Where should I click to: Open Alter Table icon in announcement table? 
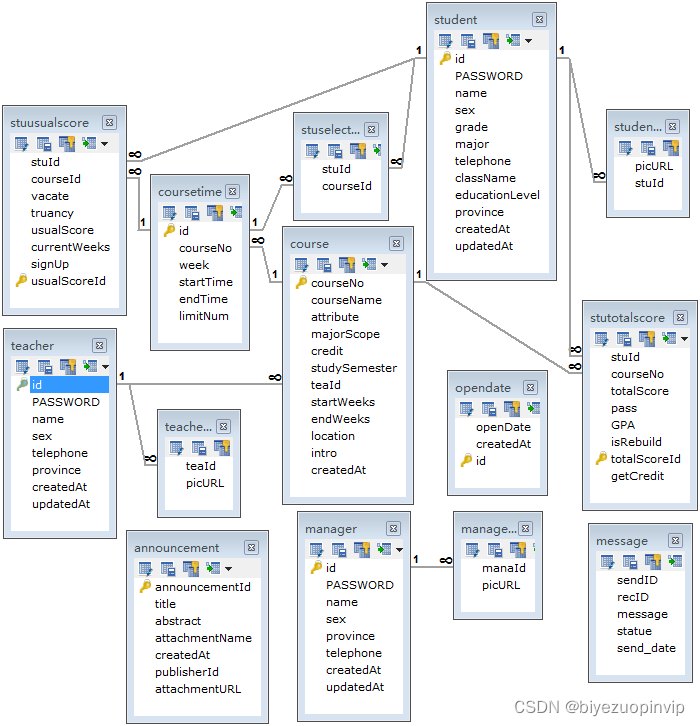pos(145,569)
